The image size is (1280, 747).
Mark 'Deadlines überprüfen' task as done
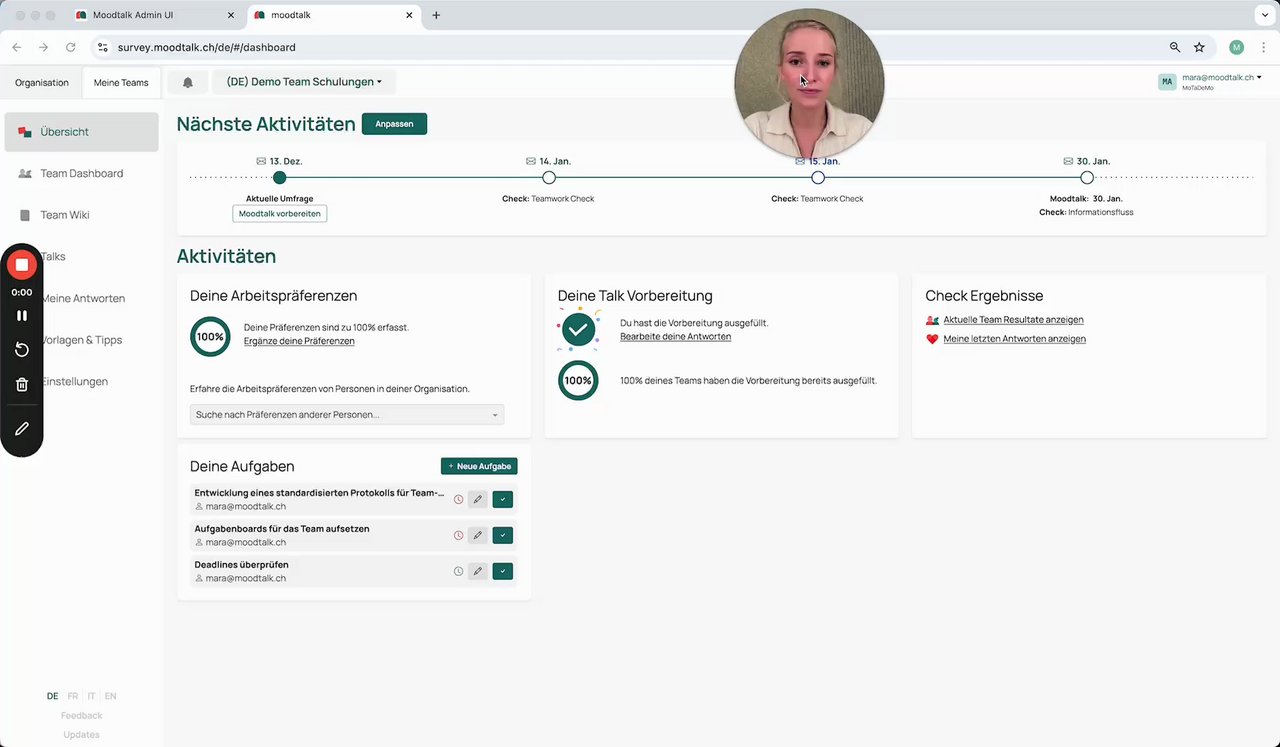[503, 571]
